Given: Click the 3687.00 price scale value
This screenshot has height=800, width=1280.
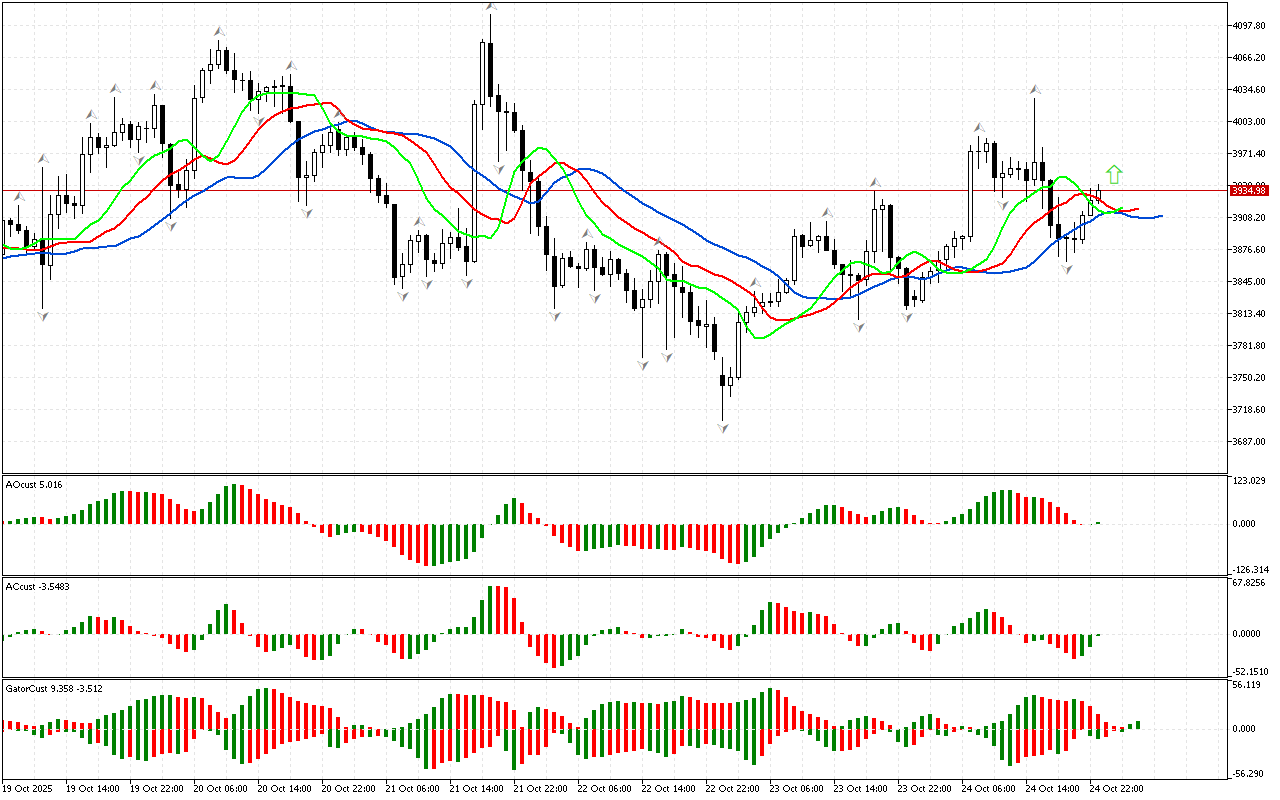Looking at the screenshot, I should (x=1250, y=441).
